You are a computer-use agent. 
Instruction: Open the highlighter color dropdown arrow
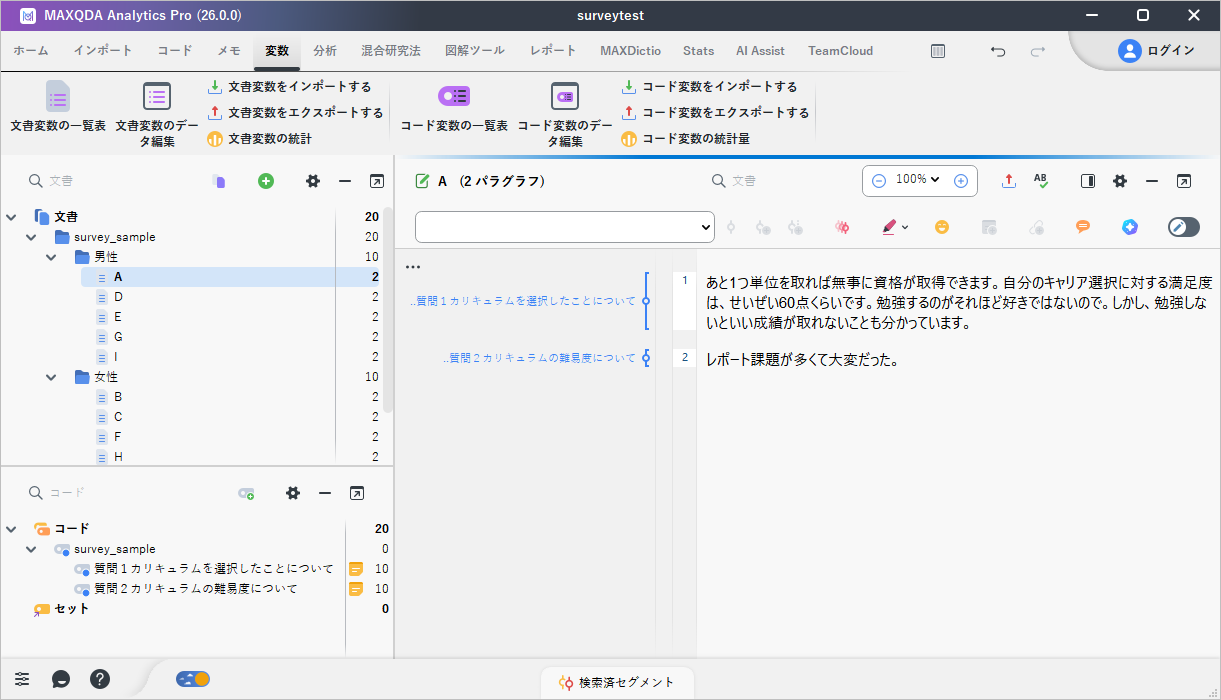tap(905, 228)
